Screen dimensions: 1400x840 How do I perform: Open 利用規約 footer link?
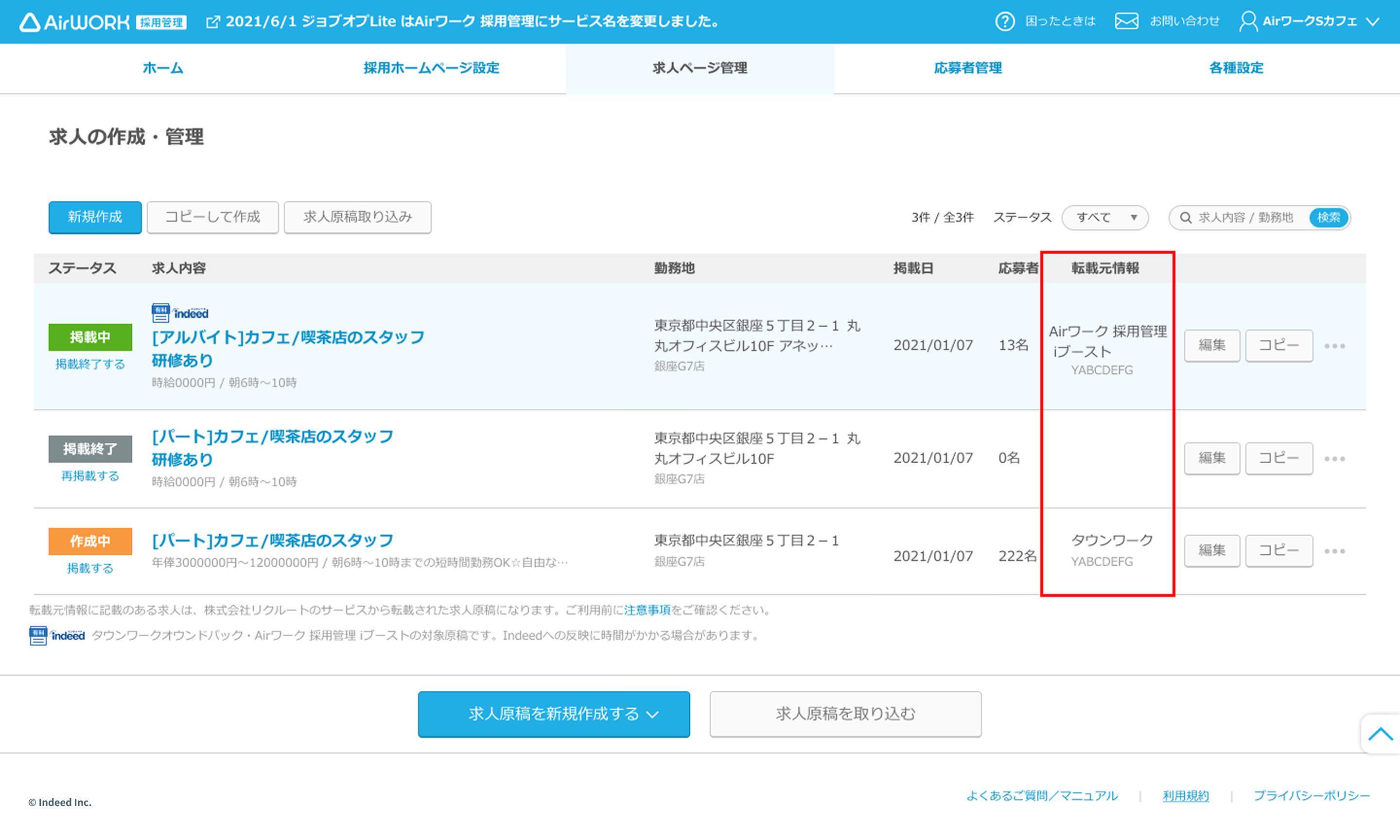click(1186, 796)
